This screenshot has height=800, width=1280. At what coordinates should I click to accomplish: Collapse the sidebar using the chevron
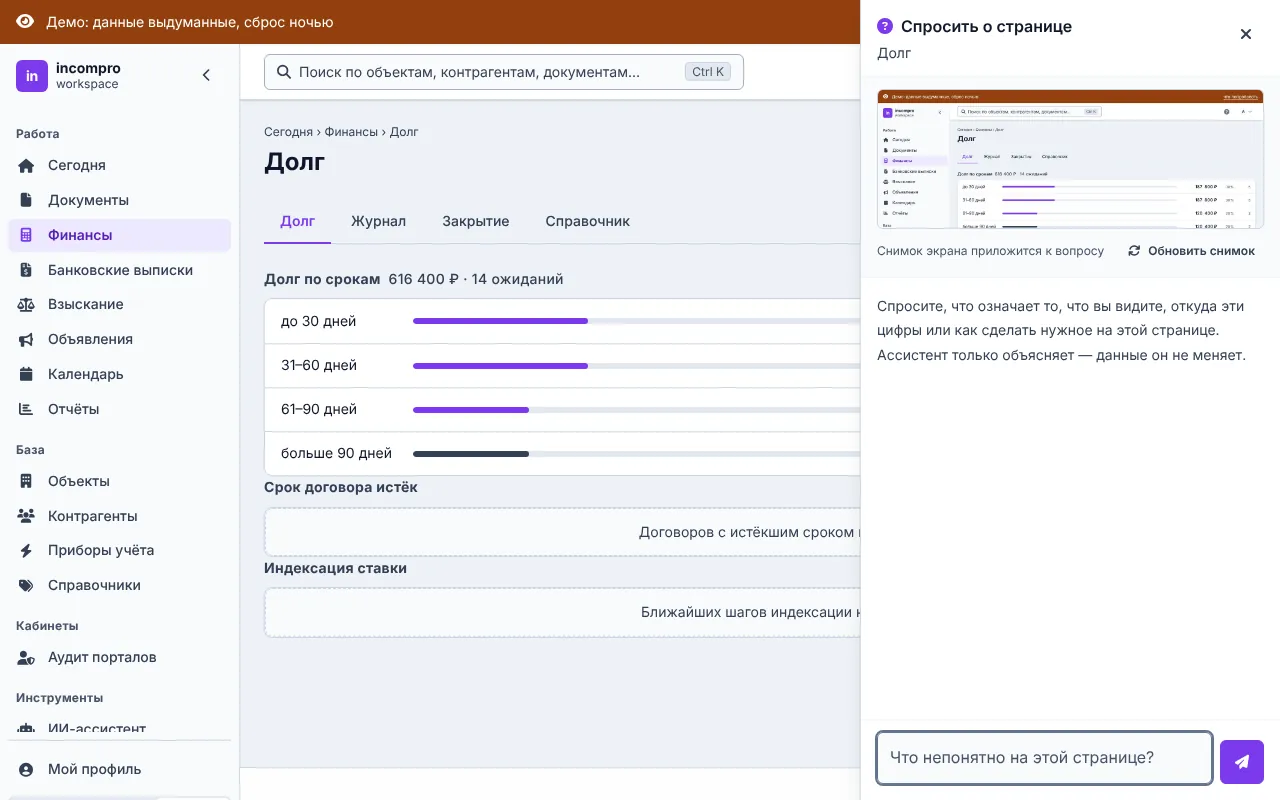(x=206, y=75)
